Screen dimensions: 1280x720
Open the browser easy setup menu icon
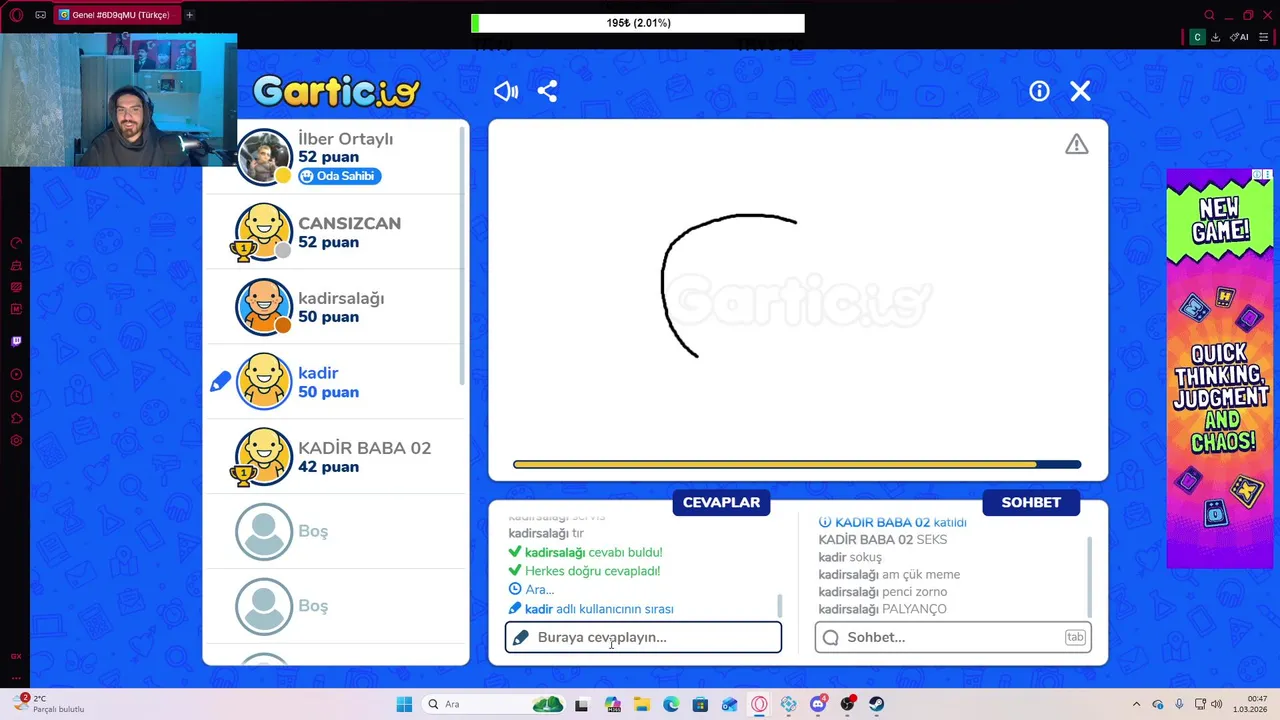point(1264,37)
